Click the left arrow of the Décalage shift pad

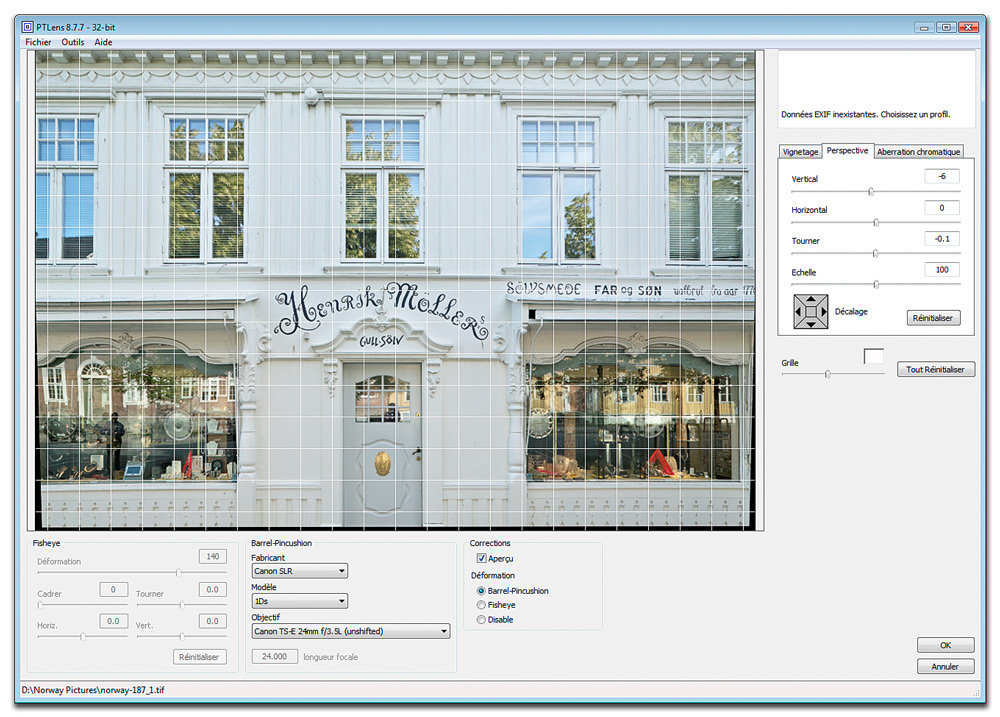798,311
